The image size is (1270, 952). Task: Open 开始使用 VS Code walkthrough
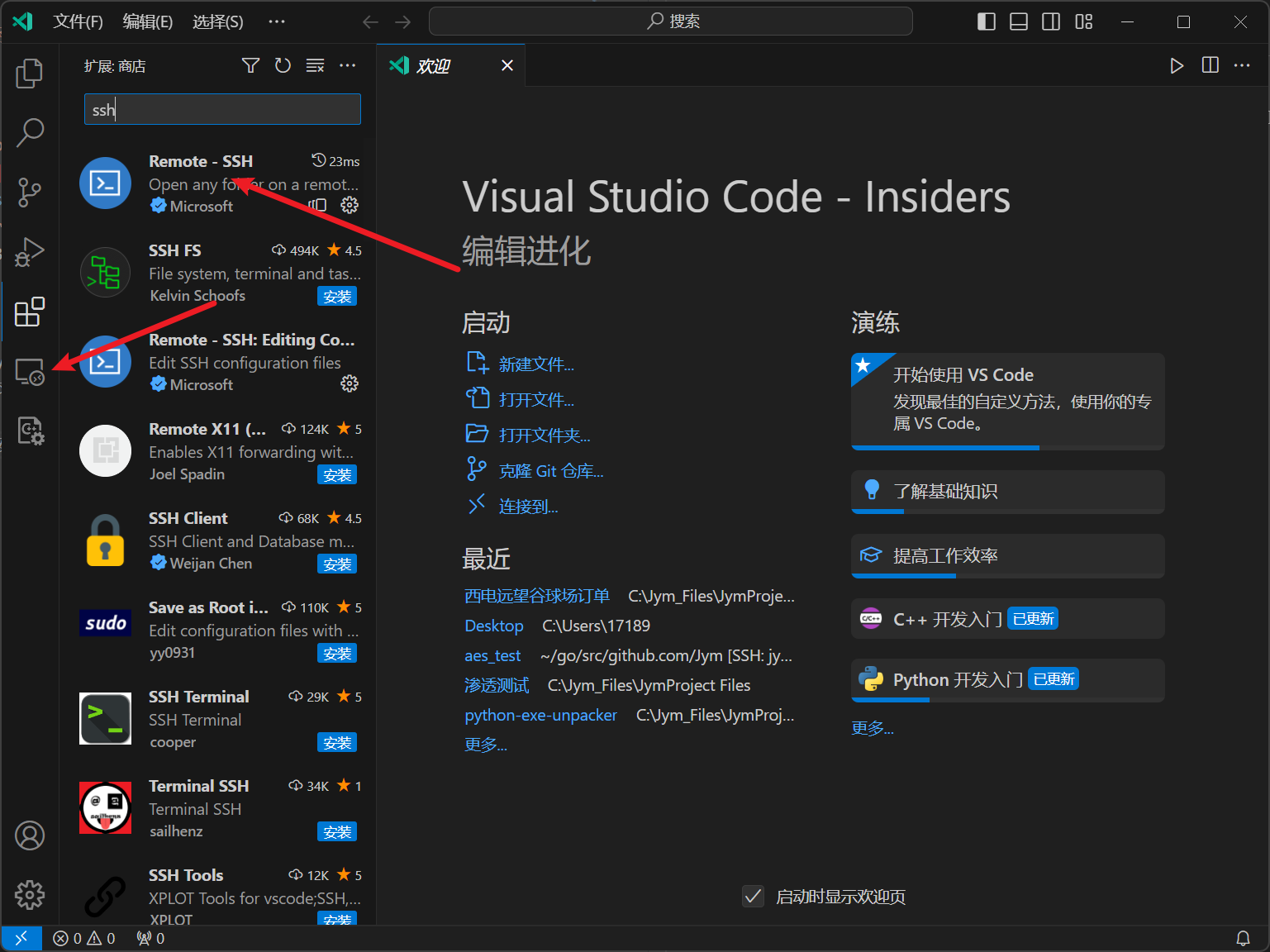pos(1007,401)
